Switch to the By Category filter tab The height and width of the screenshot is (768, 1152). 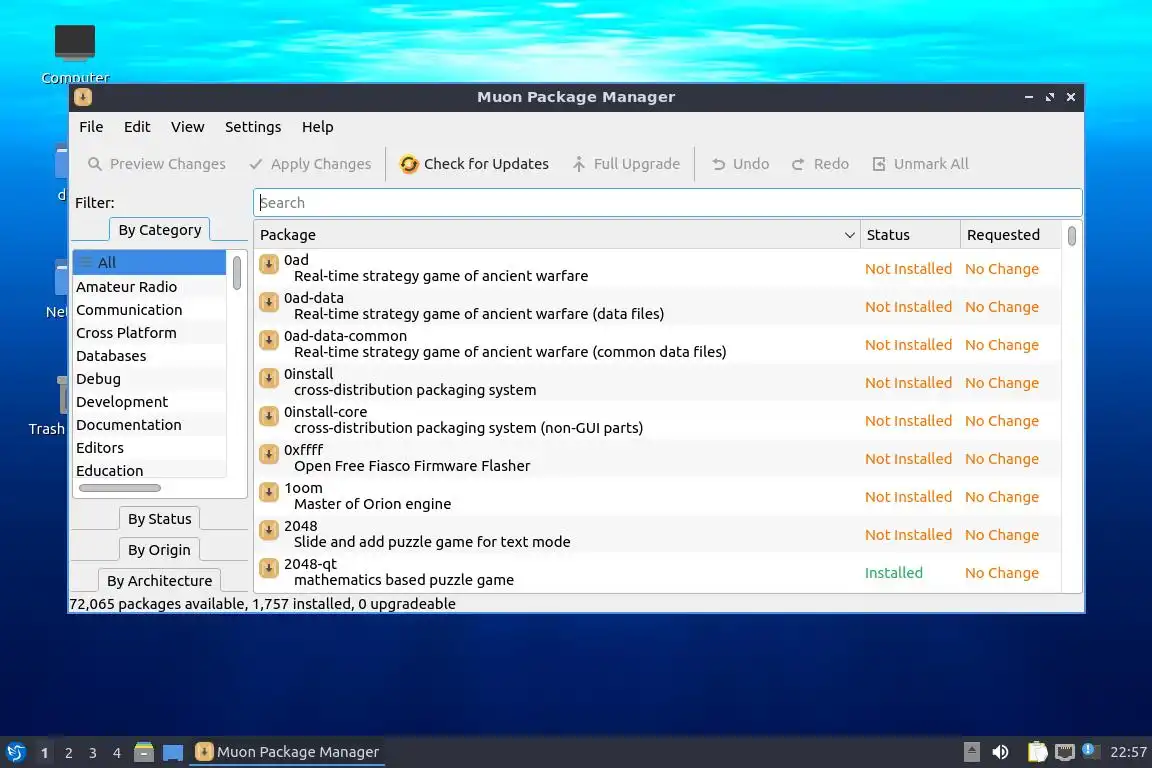(159, 230)
